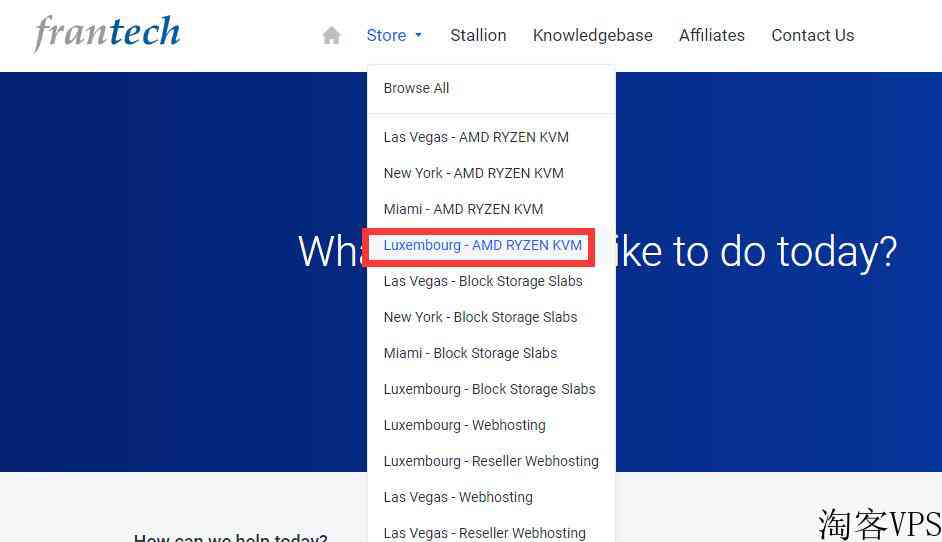Choose Las Vegas - AMD RYZEN KVM
942x542 pixels.
pos(476,137)
